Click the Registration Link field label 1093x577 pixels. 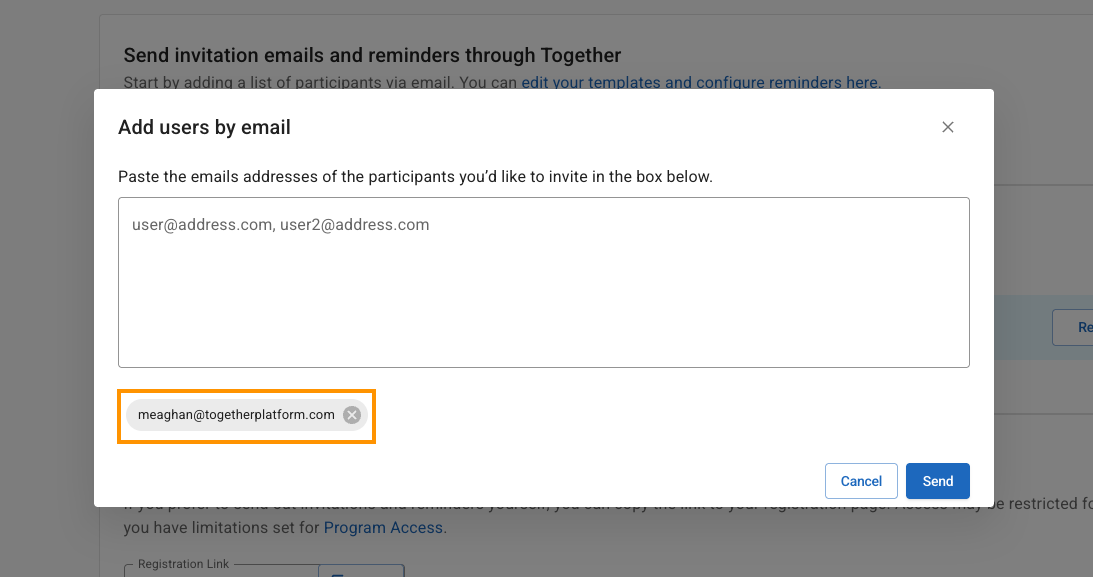(x=183, y=564)
